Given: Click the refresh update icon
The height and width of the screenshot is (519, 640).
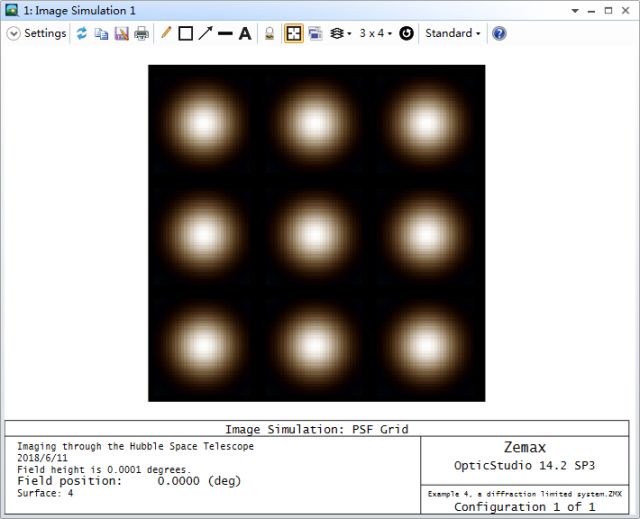Looking at the screenshot, I should coord(82,33).
